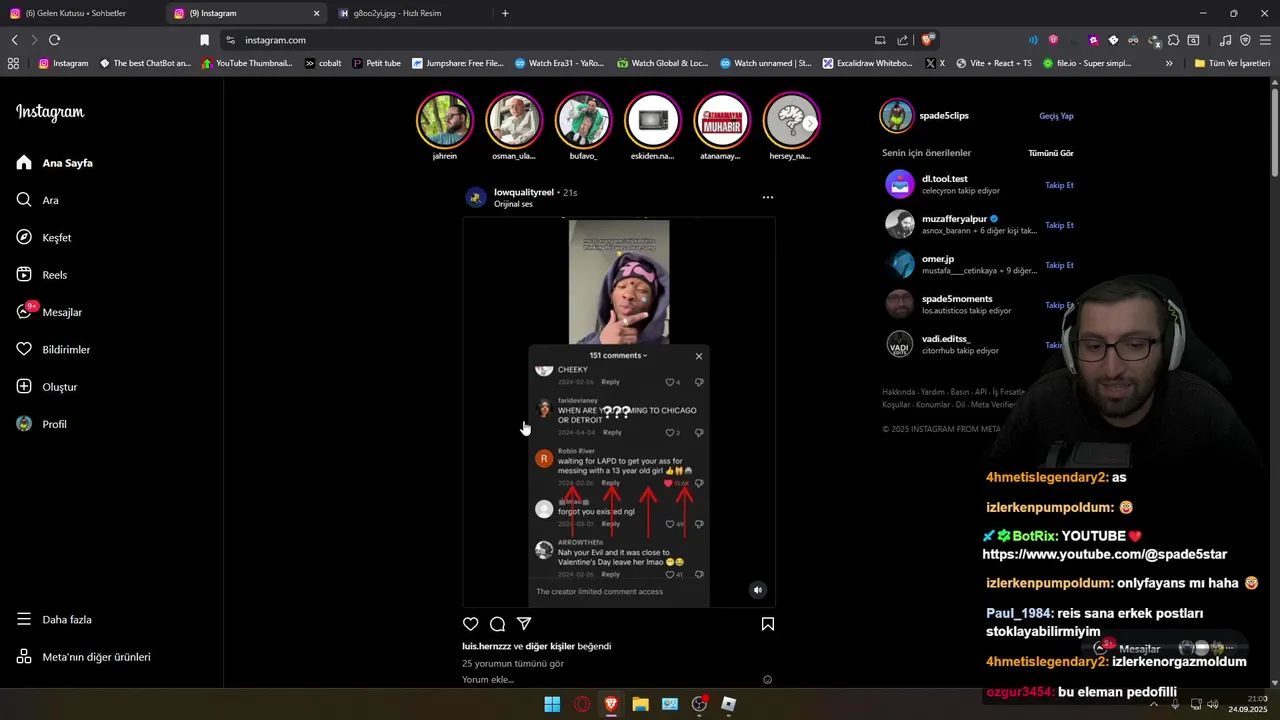Follow dl.tool.test with Takip Et
This screenshot has height=720, width=1280.
click(x=1059, y=185)
